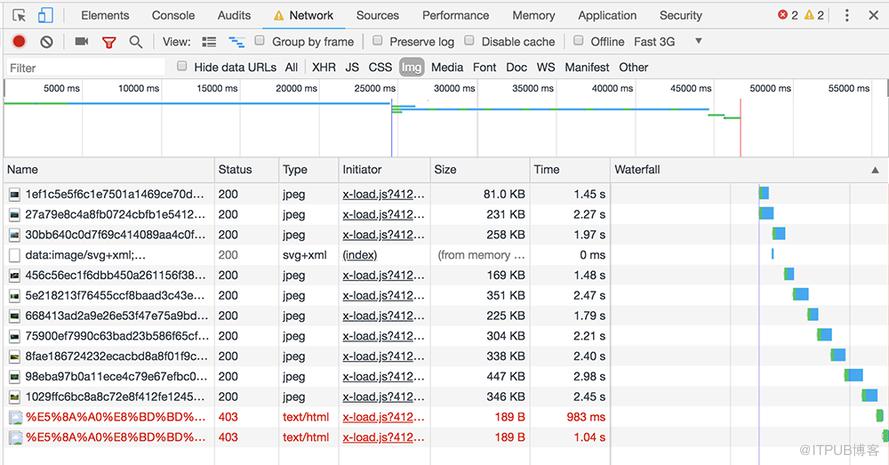Click broken image icon of first 403 row
Screen dimensions: 889x465
coord(15,417)
